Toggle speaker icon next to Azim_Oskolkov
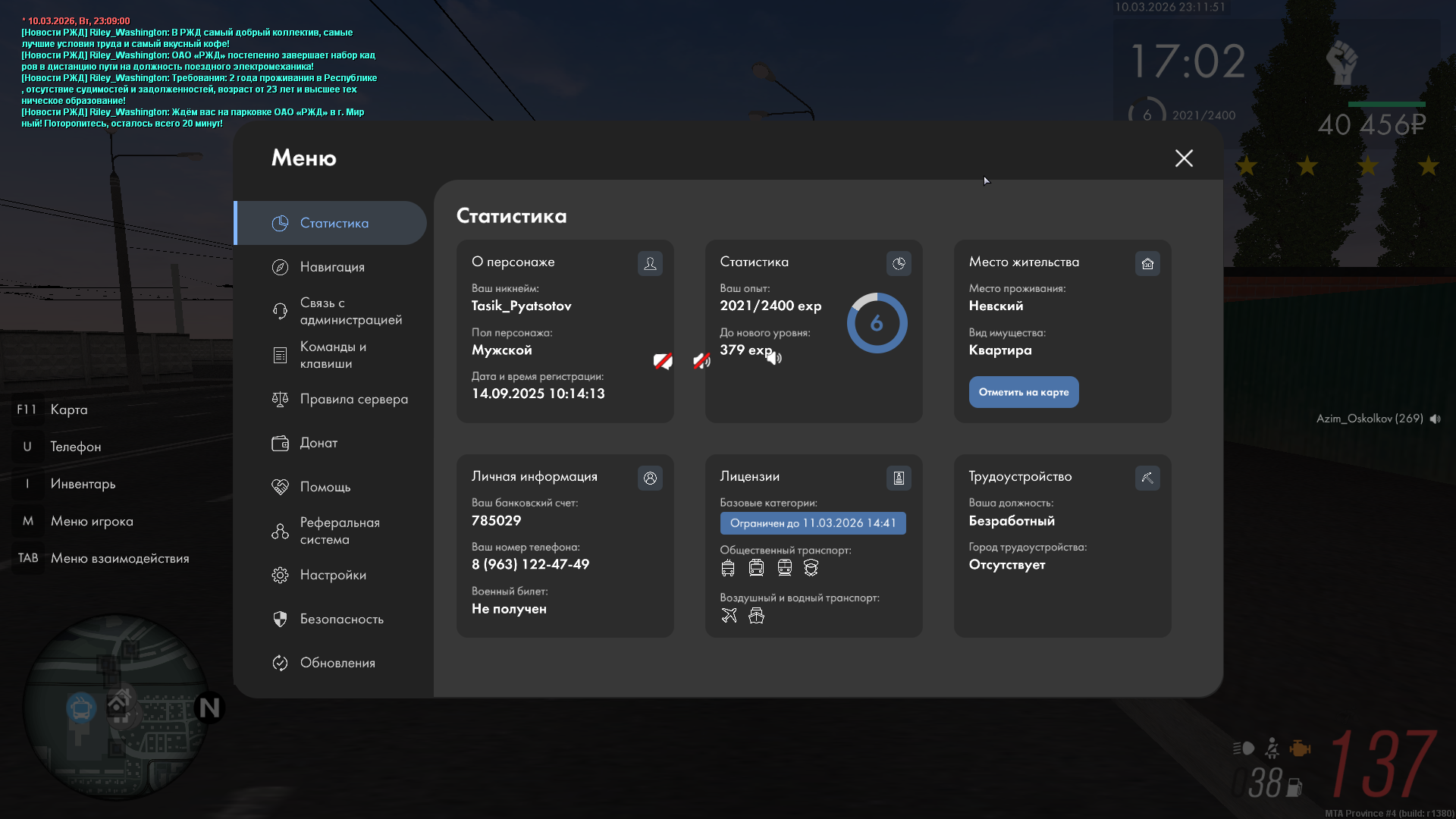1456x819 pixels. (x=1436, y=419)
